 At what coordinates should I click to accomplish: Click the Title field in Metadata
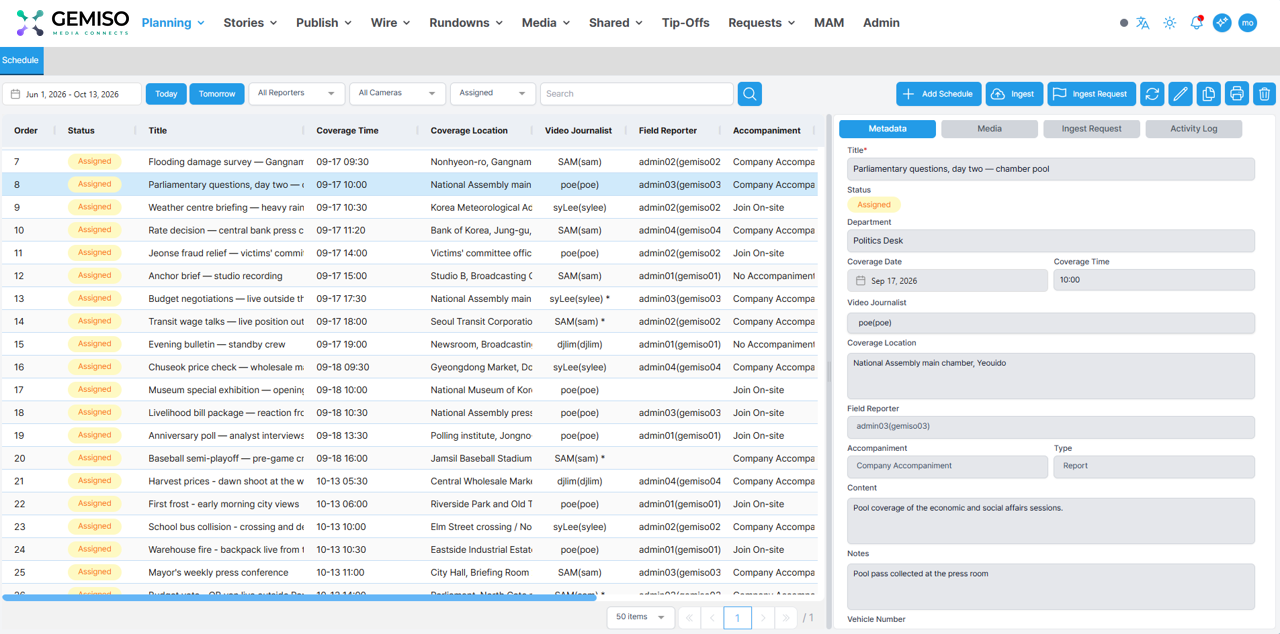(1050, 169)
